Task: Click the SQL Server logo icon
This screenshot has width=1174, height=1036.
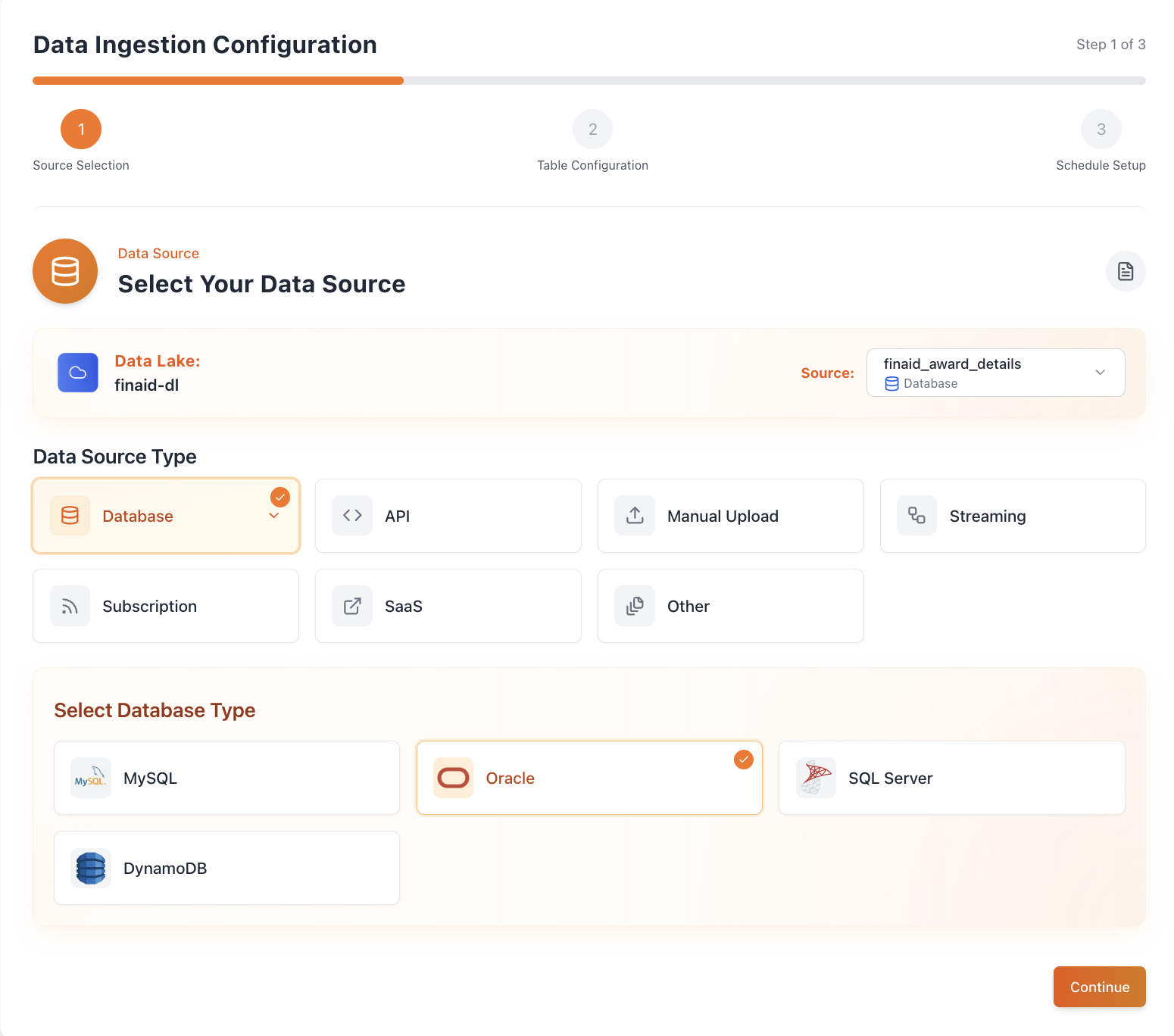Action: click(x=816, y=778)
